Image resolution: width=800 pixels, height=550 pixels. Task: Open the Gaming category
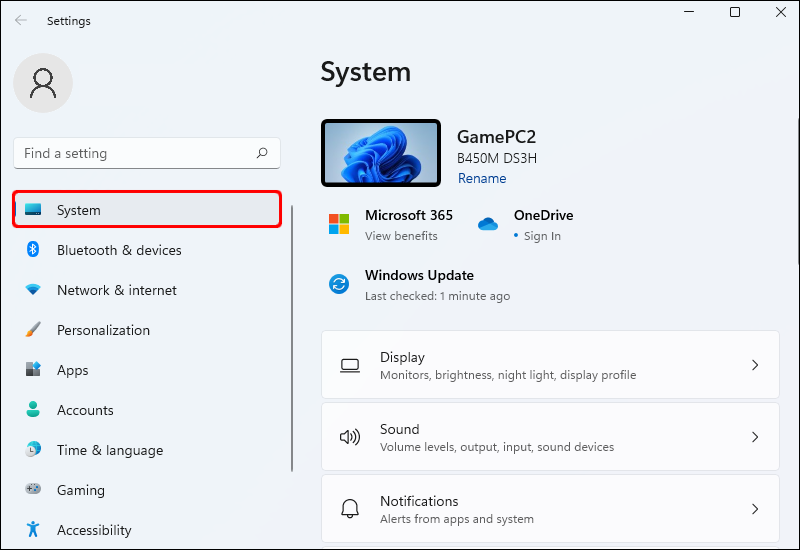[x=80, y=490]
